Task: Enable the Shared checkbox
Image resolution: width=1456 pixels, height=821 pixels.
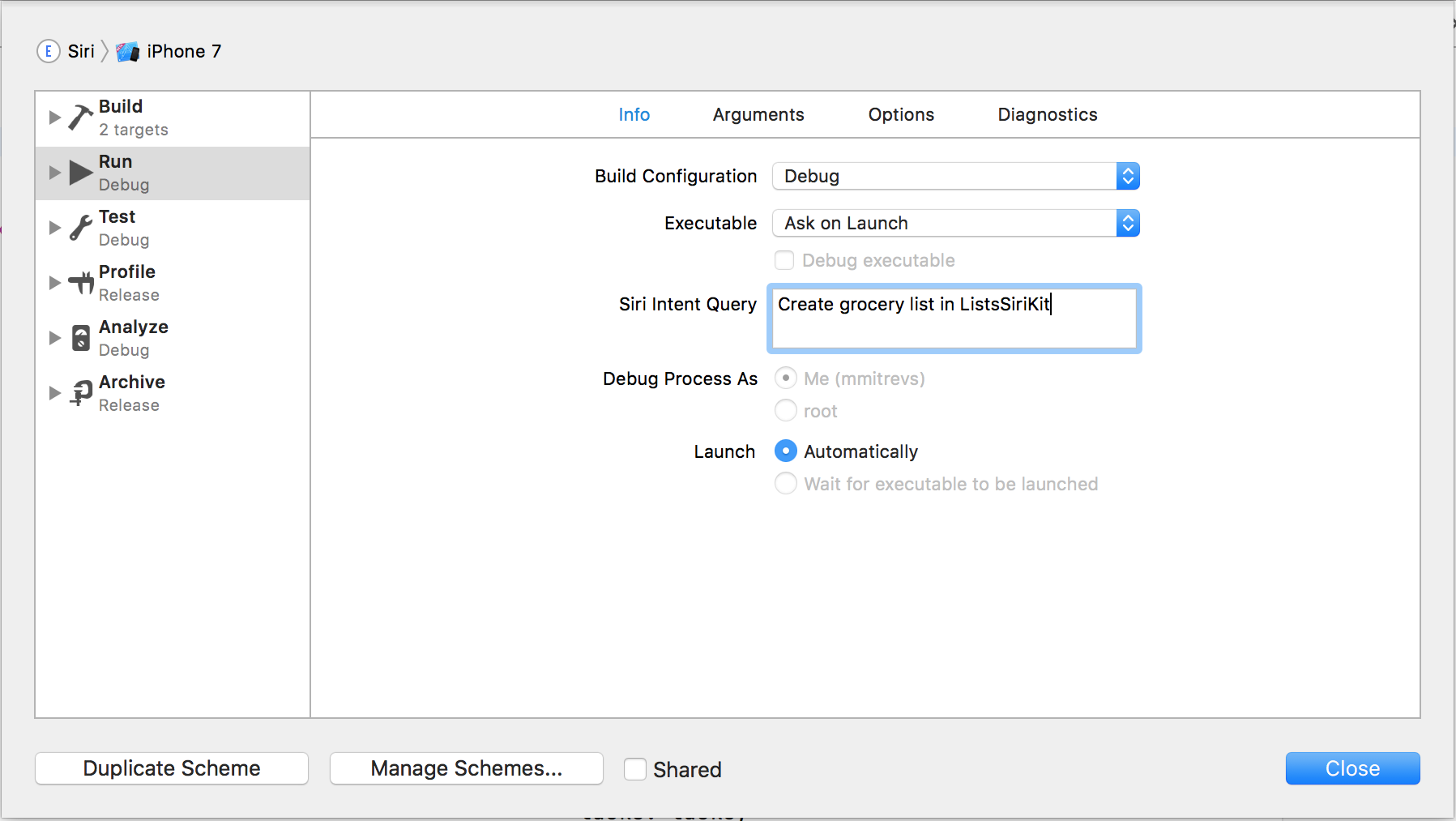Action: pyautogui.click(x=635, y=769)
